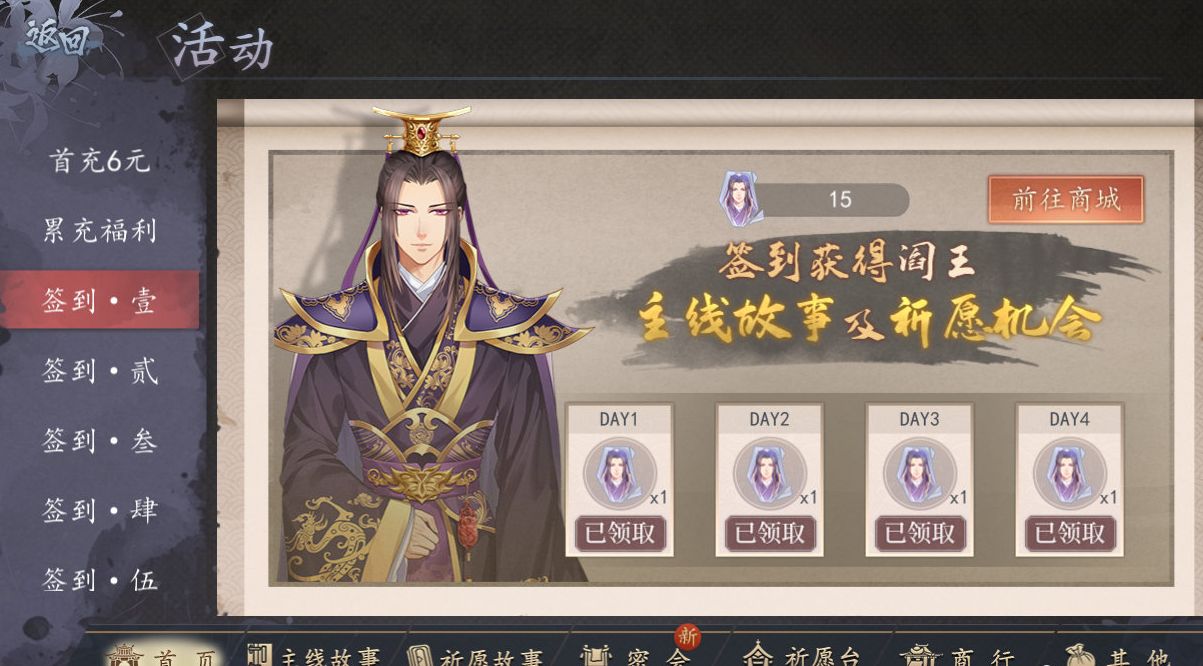Image resolution: width=1203 pixels, height=666 pixels.
Task: Click the character token icon beside 15
Action: (x=741, y=199)
